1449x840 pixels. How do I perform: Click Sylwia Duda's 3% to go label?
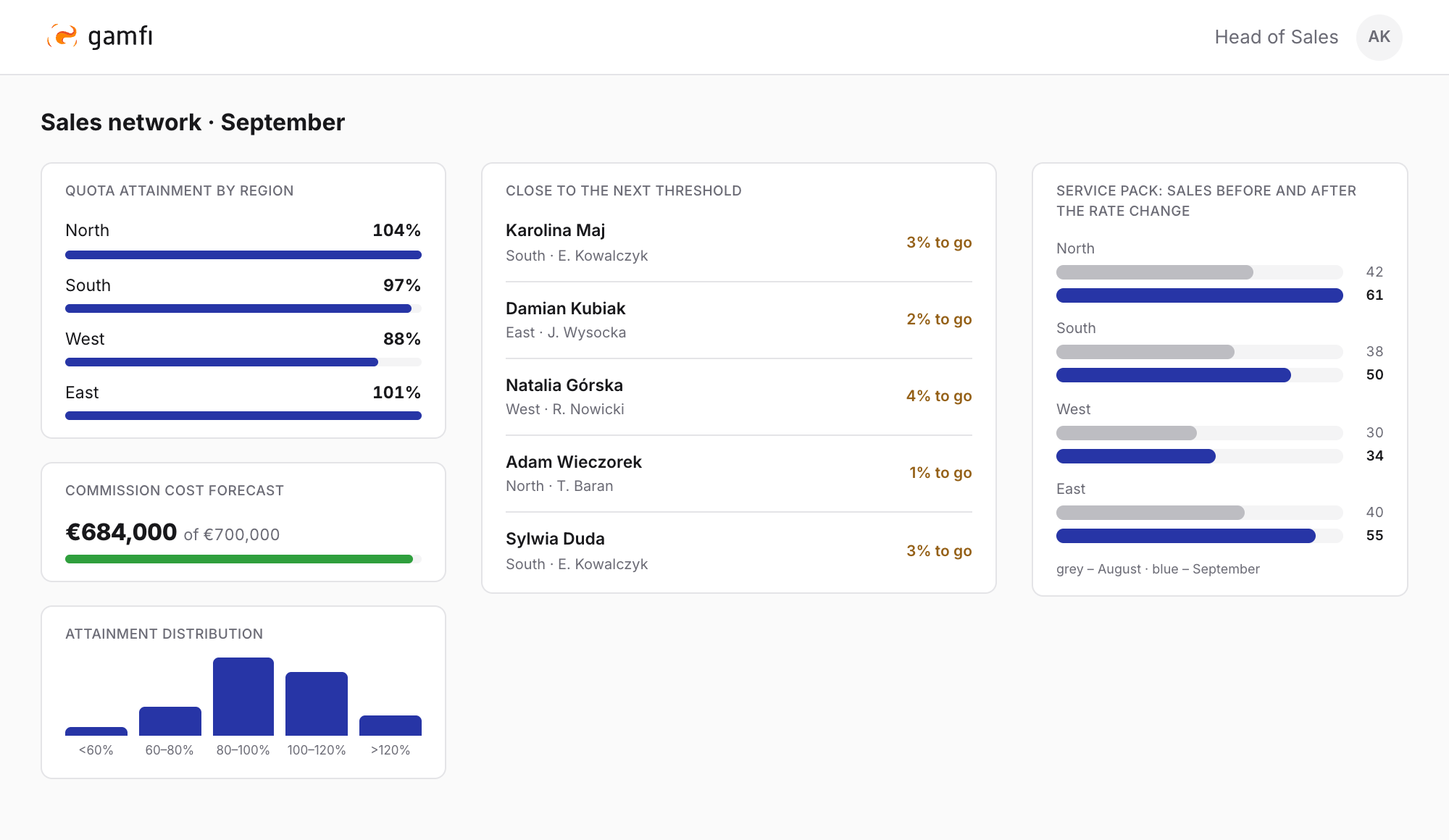point(939,551)
